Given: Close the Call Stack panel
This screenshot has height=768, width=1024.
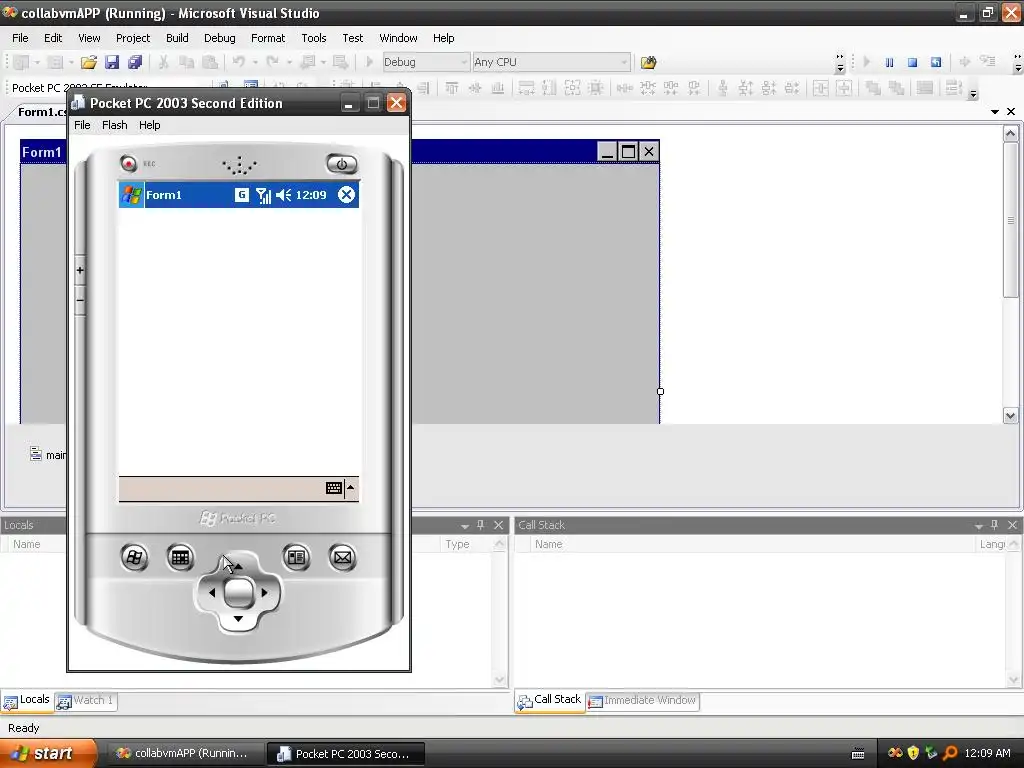Looking at the screenshot, I should (x=1012, y=525).
